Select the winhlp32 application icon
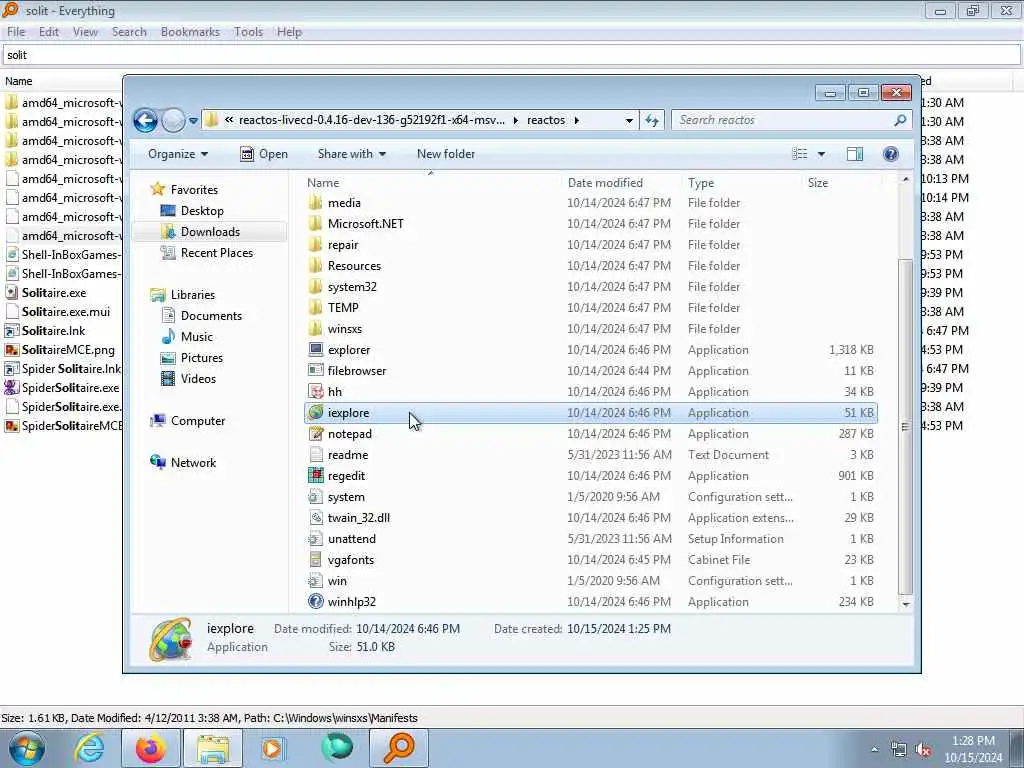The image size is (1024, 768). (315, 601)
